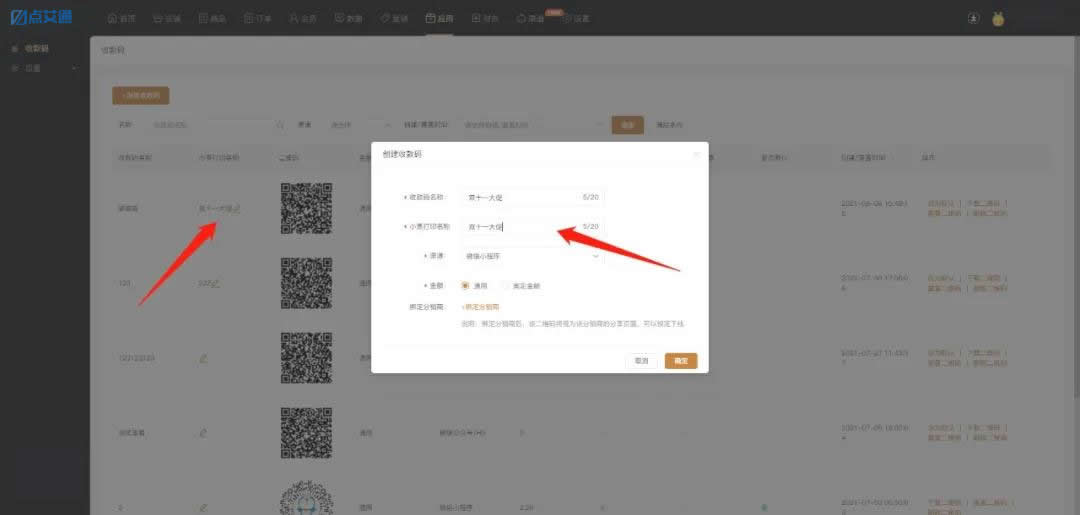Open the 渠道 dropdown showing 微信小程序
1080x515 pixels.
tap(533, 255)
